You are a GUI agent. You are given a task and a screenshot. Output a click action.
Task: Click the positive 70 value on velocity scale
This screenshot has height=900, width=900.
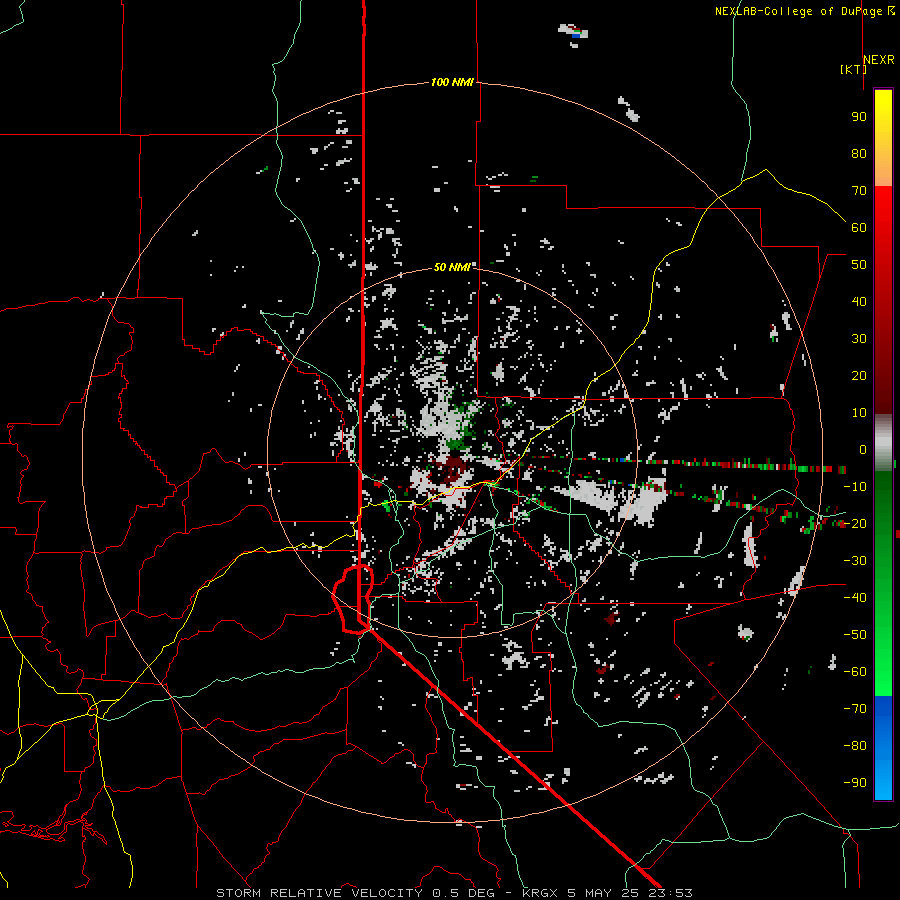(859, 191)
